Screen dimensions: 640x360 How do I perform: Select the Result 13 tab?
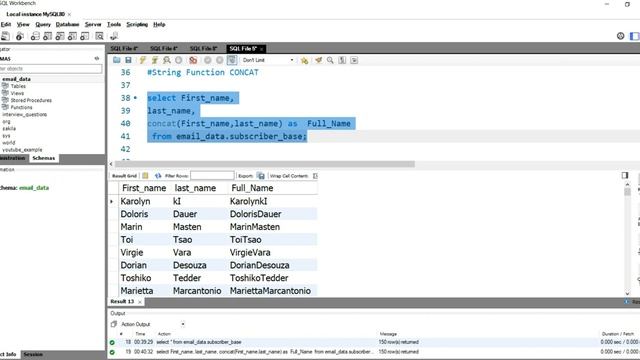[x=122, y=302]
